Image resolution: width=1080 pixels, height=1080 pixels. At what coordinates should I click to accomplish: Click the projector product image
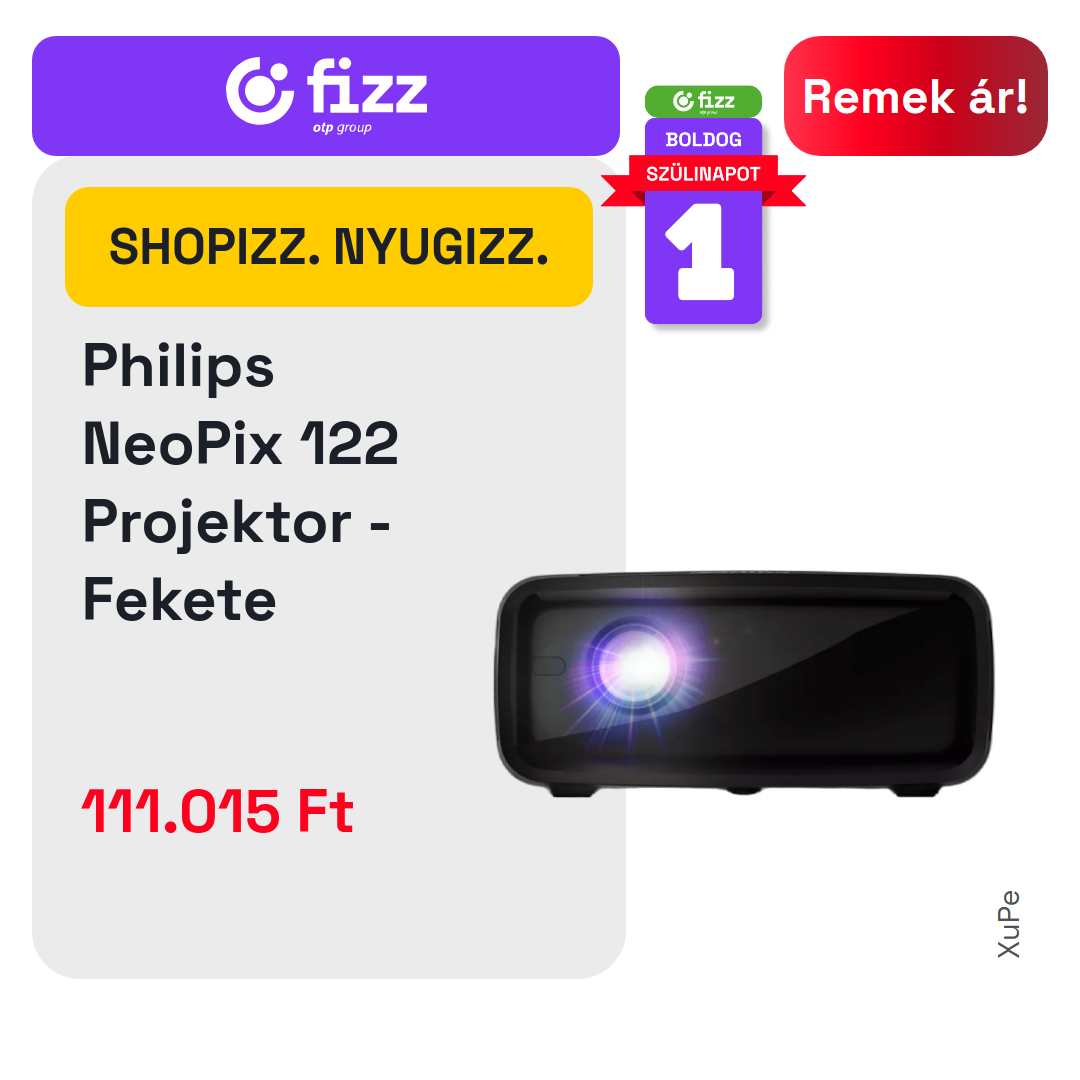point(745,684)
